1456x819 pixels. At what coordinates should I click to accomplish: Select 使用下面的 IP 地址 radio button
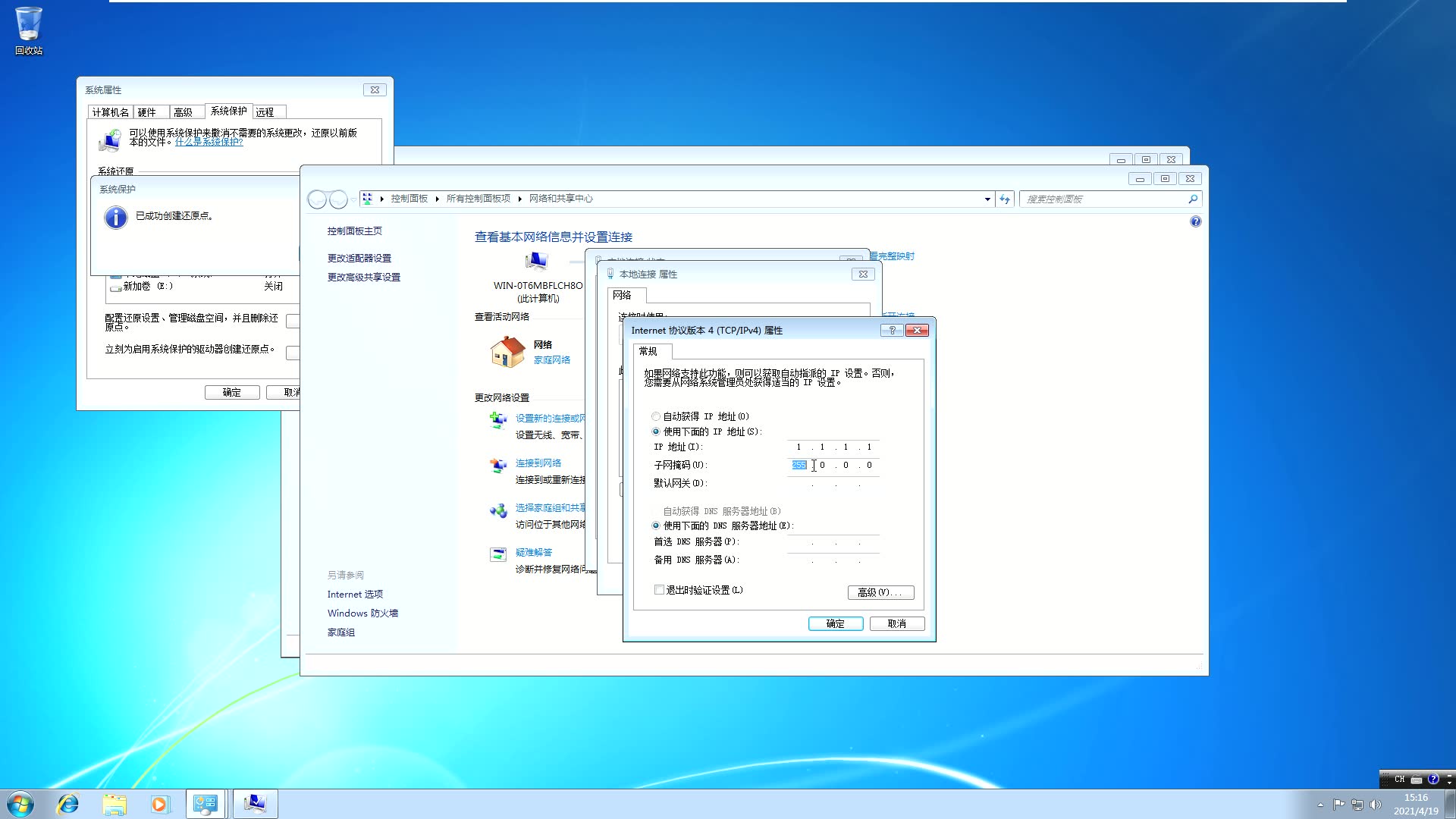(x=656, y=432)
